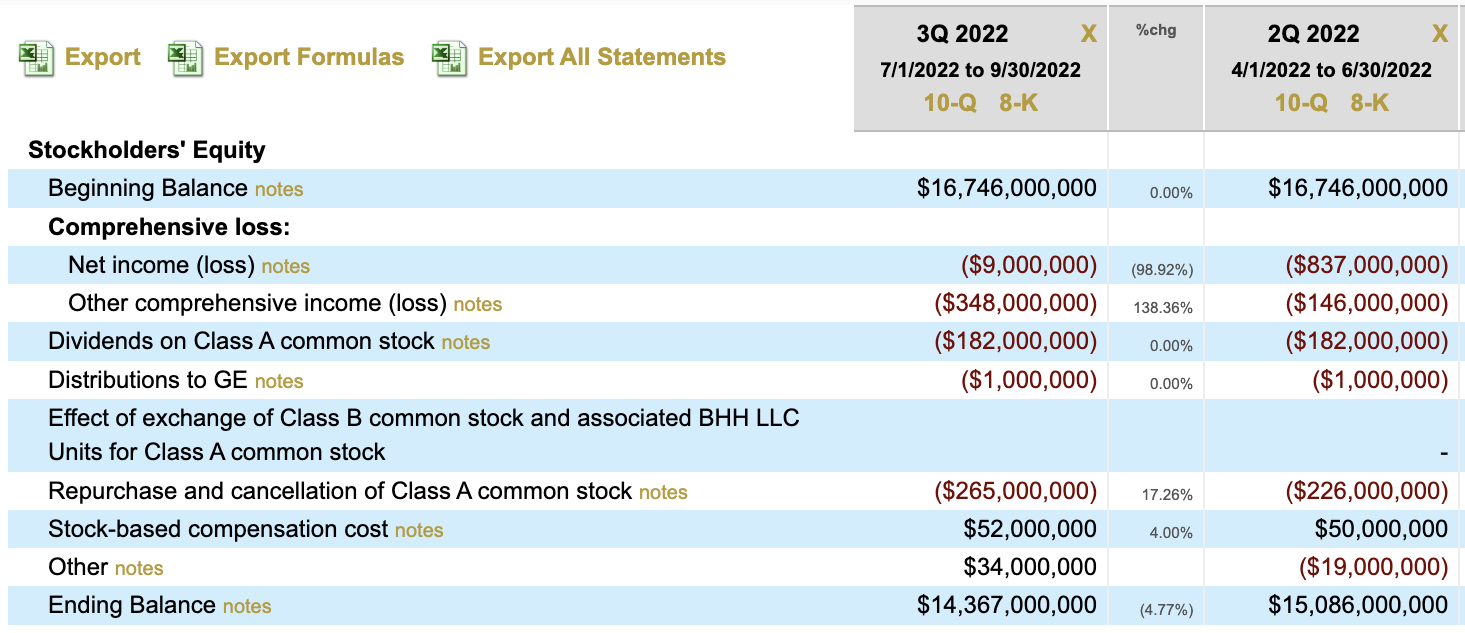View notes for Stock-based compensation cost
1465x633 pixels.
click(x=419, y=530)
